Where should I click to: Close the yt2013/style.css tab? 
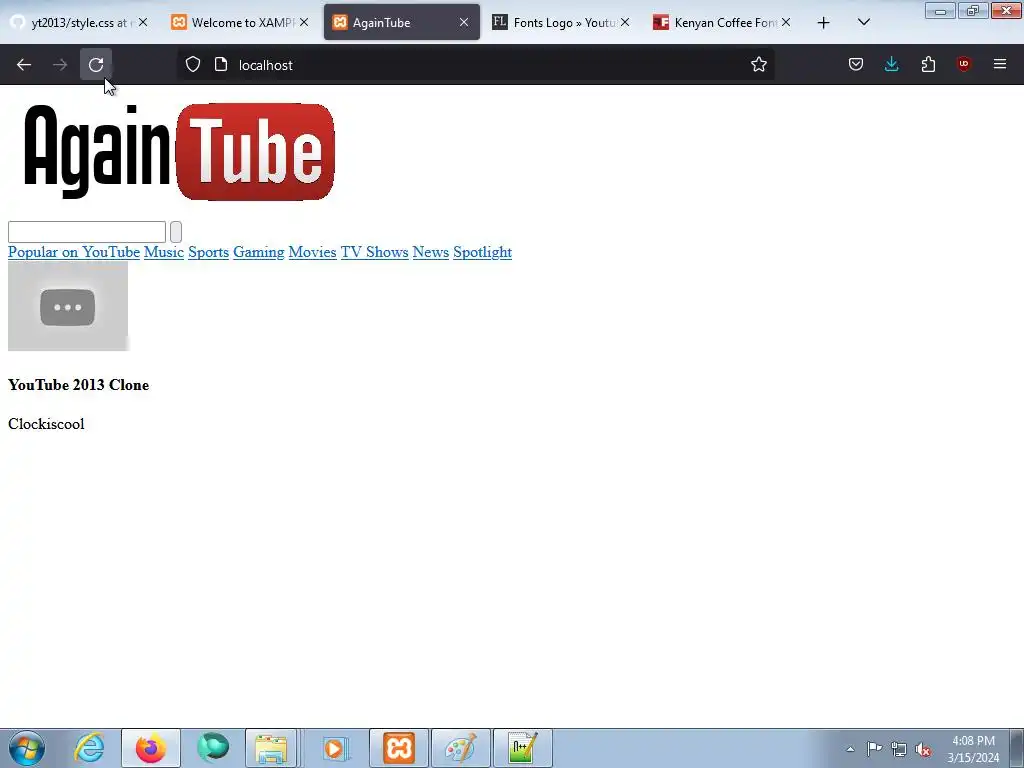[143, 23]
